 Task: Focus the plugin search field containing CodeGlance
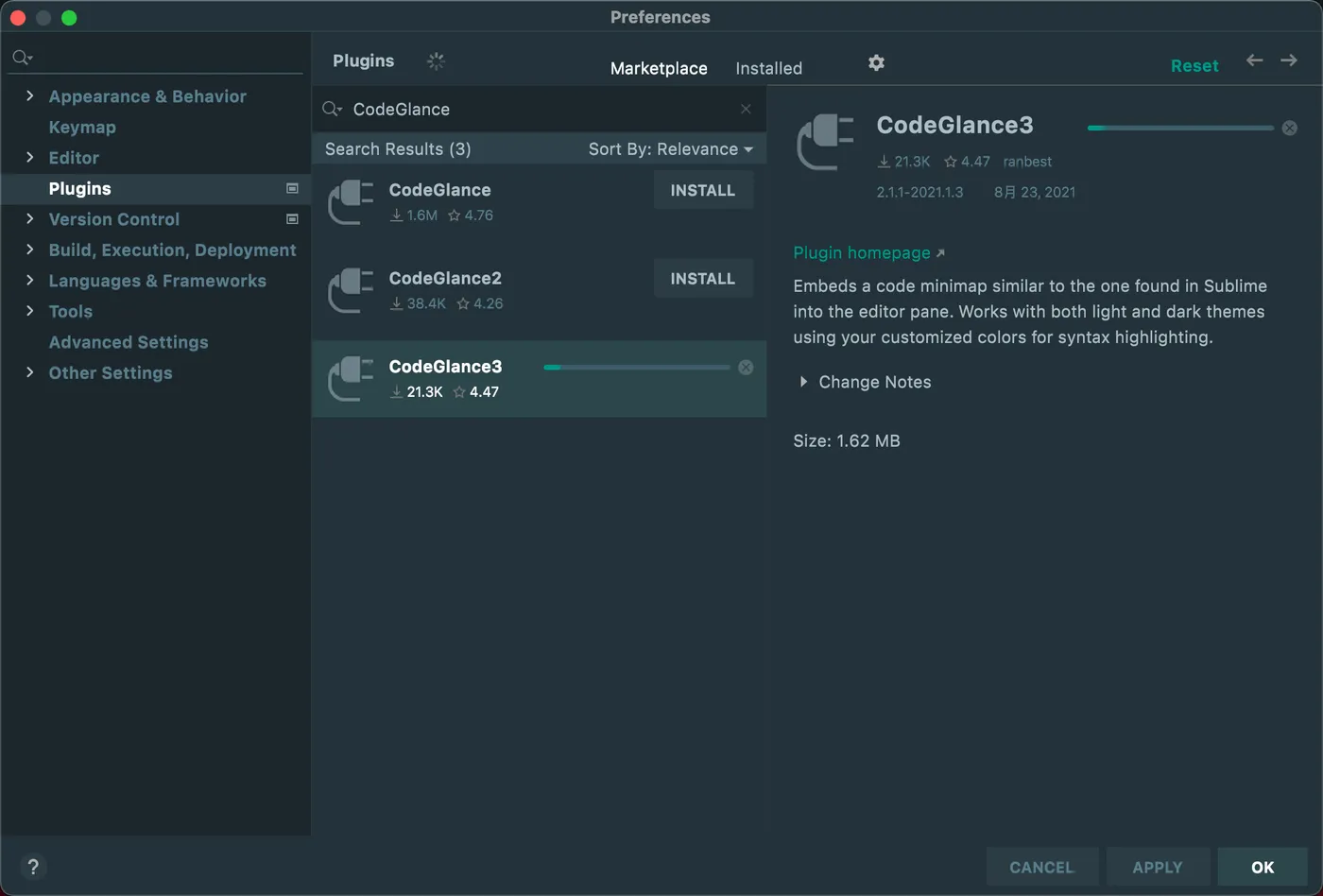[x=539, y=109]
